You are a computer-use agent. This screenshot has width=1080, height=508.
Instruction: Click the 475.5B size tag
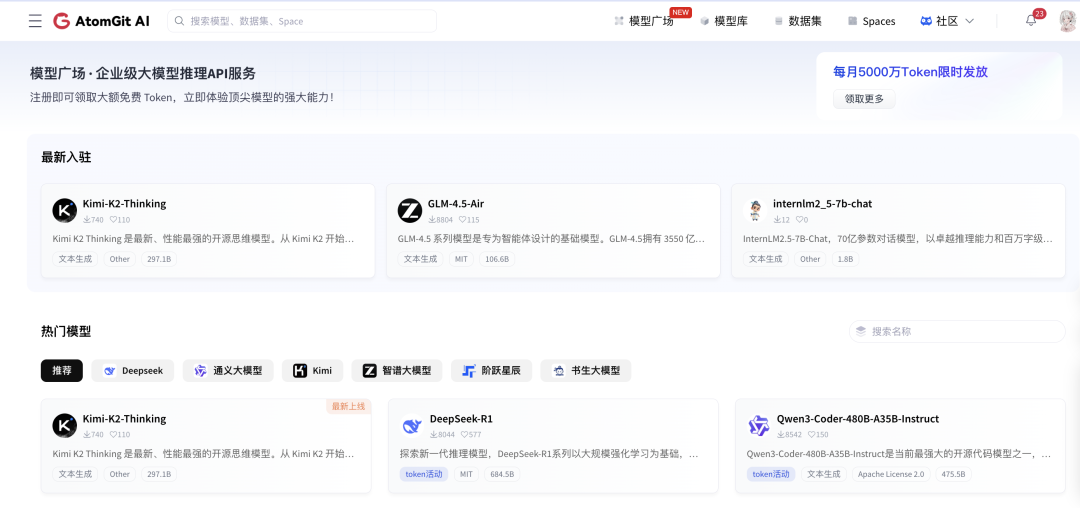point(953,474)
